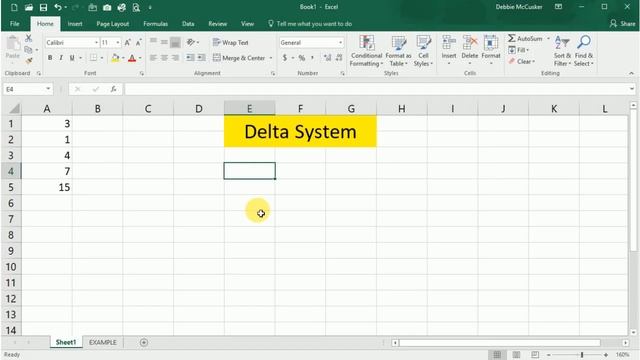The width and height of the screenshot is (640, 360).
Task: Toggle Bold formatting
Action: tap(50, 58)
